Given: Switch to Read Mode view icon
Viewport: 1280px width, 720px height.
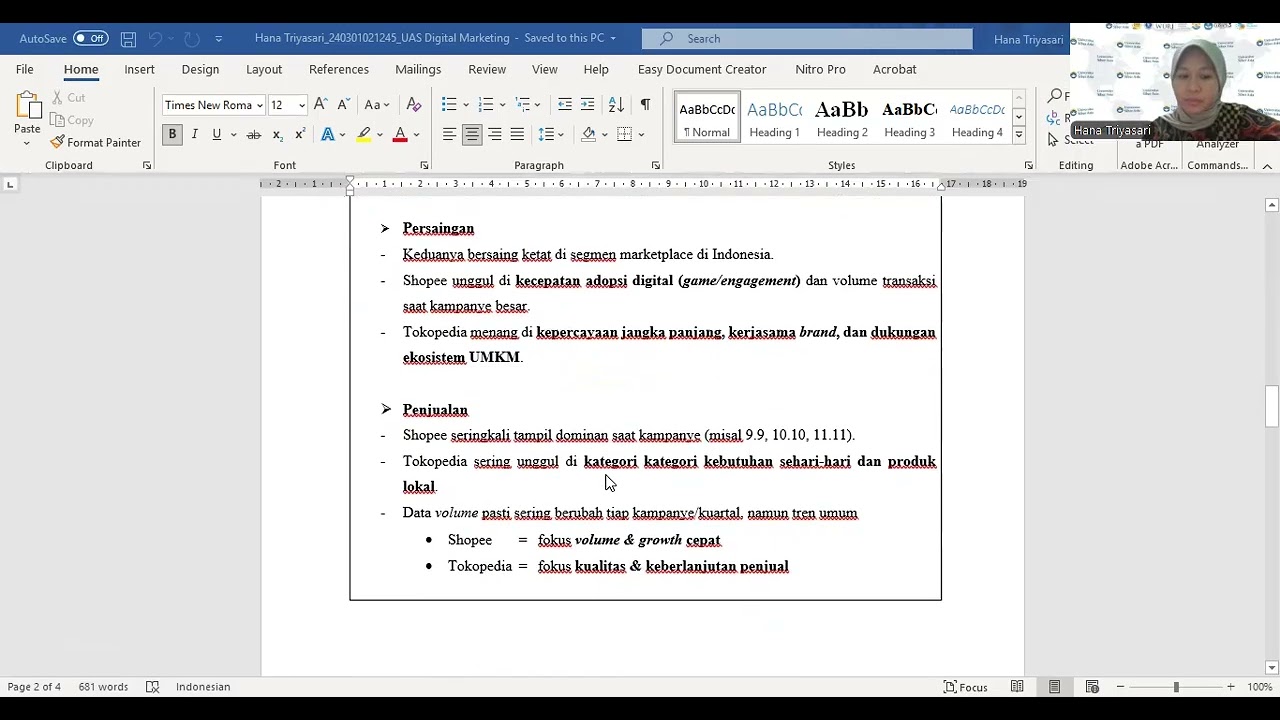Looking at the screenshot, I should (x=1017, y=687).
